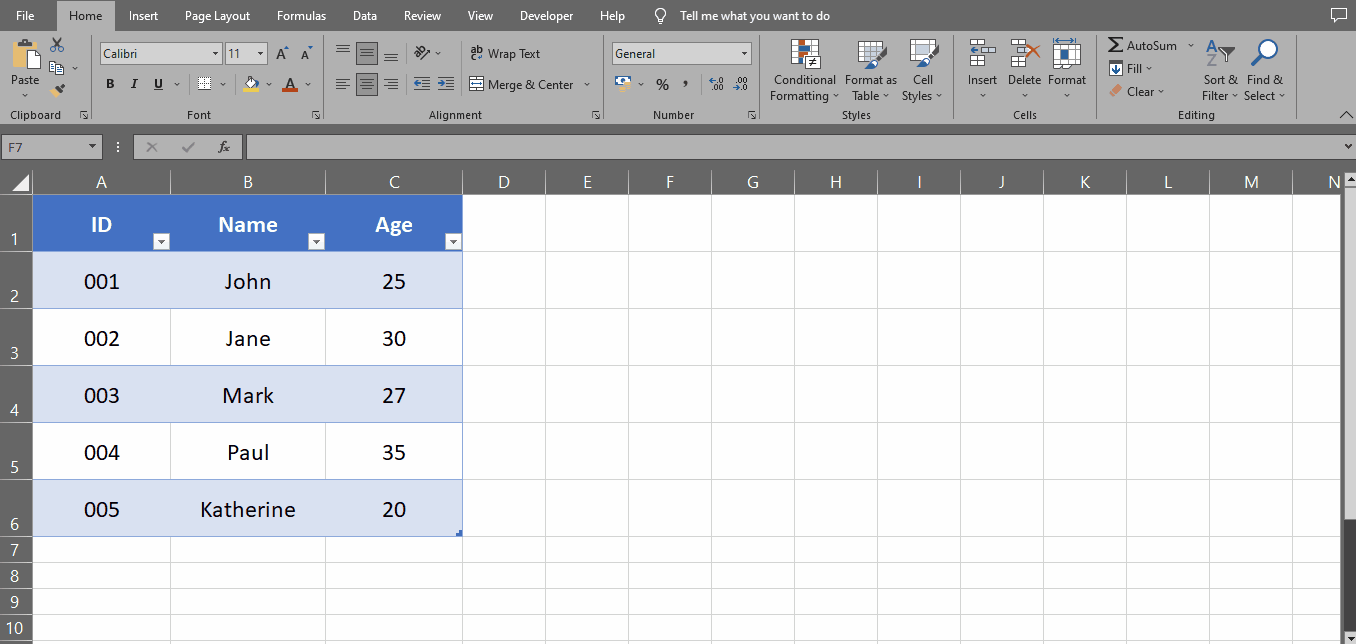
Task: Open the Font name dropdown
Action: (x=161, y=53)
